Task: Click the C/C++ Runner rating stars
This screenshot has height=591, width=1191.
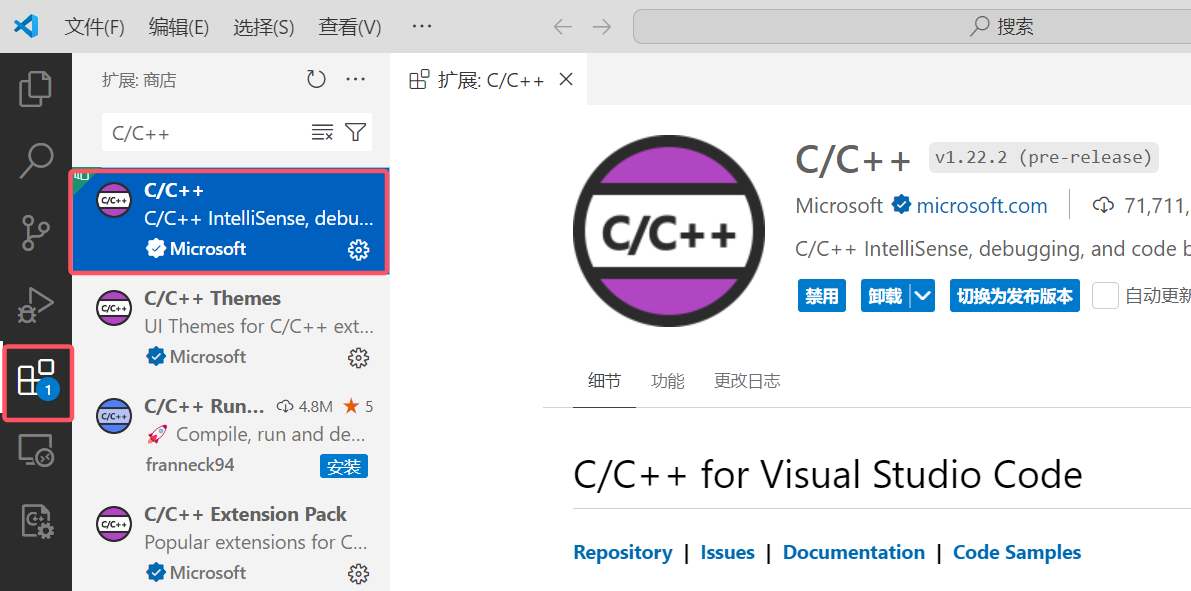Action: point(358,406)
